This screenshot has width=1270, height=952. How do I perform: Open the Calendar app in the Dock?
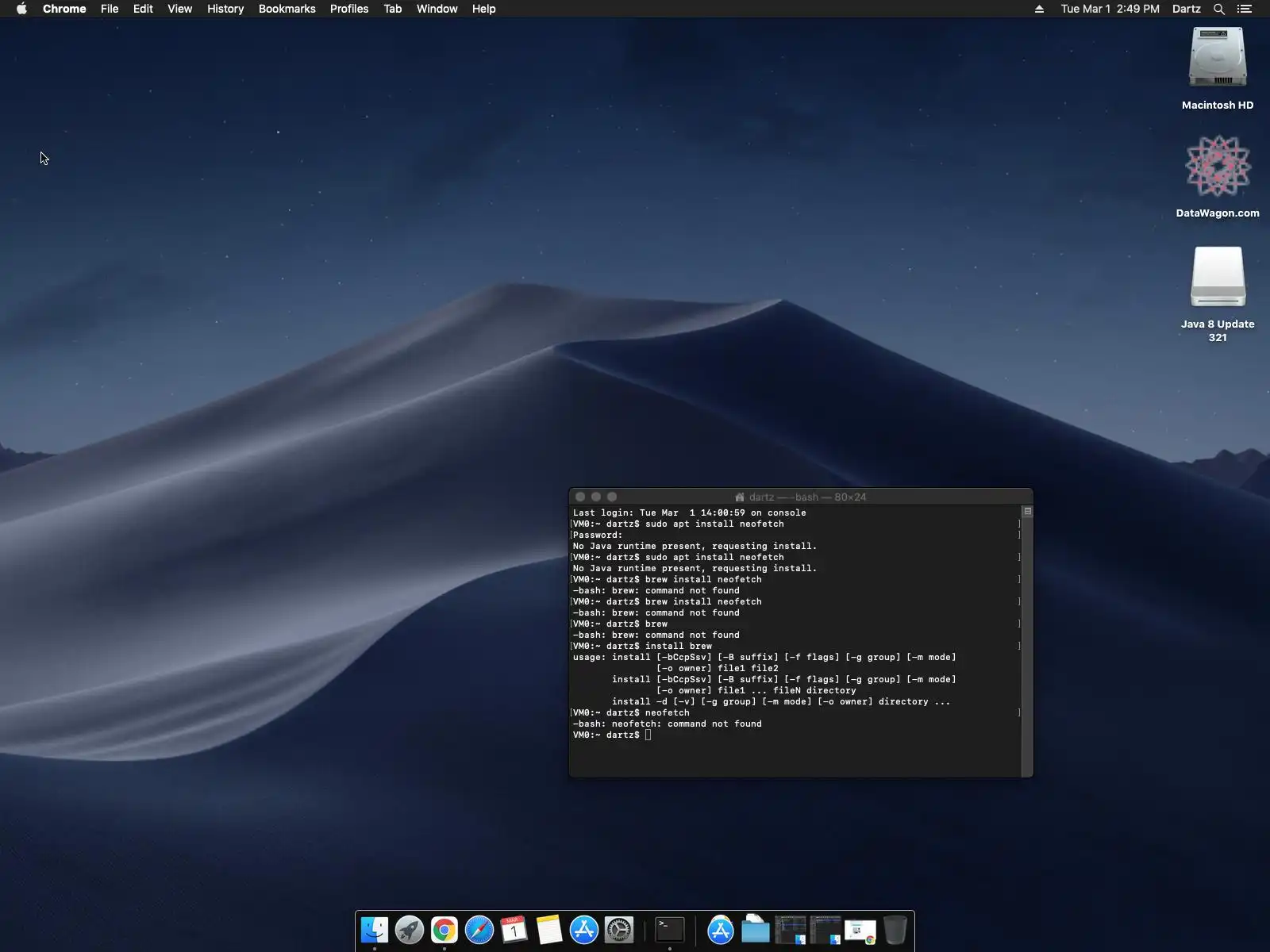[514, 930]
